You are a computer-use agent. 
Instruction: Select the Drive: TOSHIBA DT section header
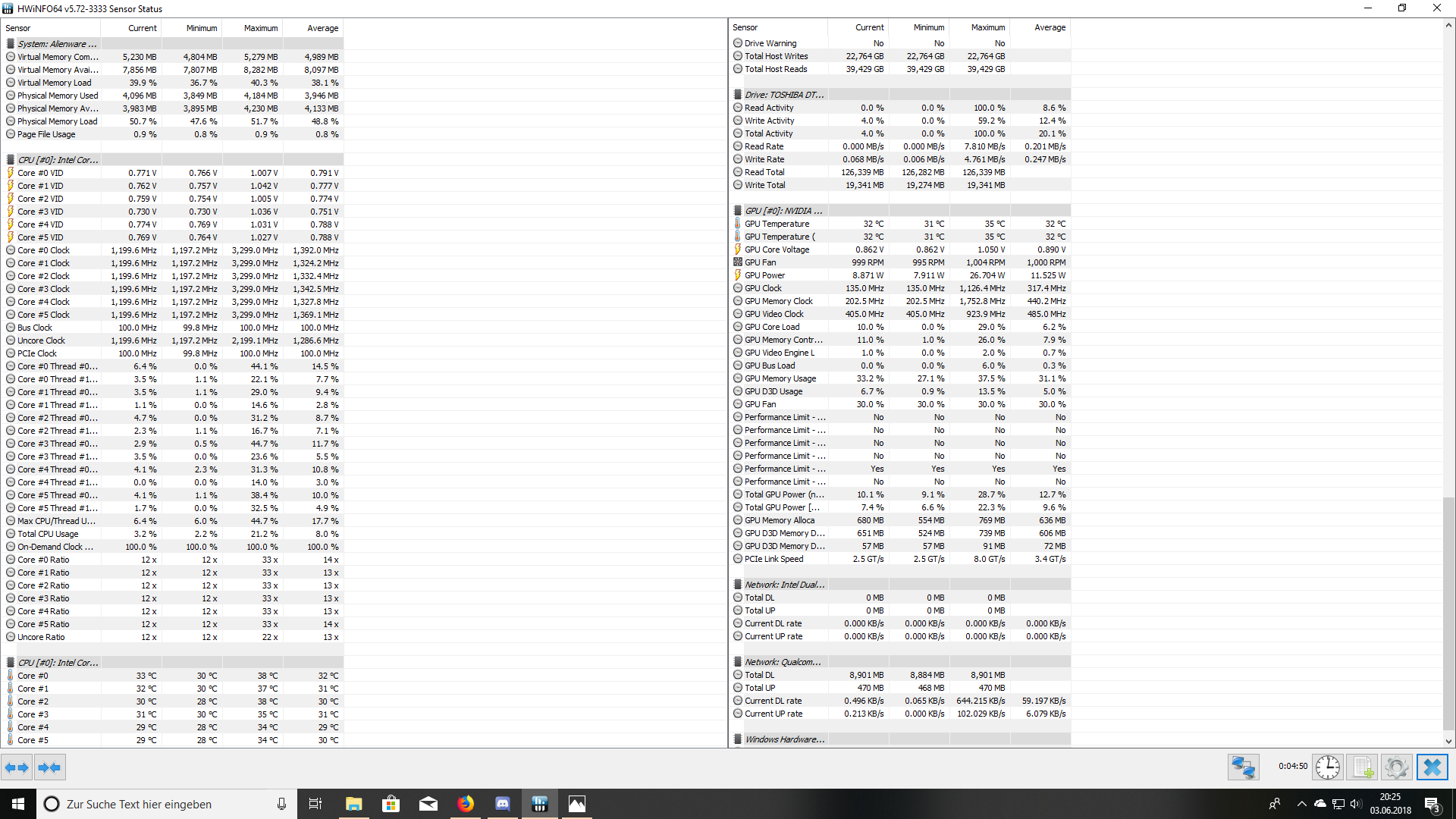click(x=783, y=95)
